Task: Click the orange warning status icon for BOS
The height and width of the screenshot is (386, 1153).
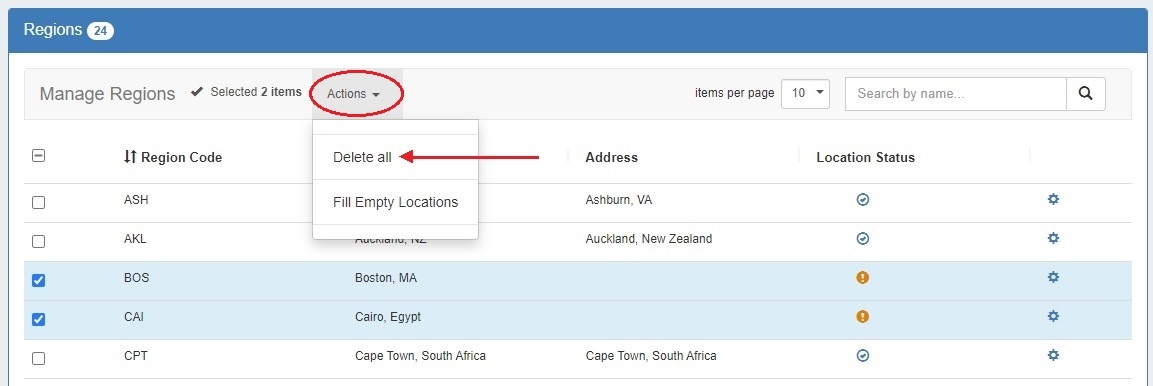Action: (863, 277)
